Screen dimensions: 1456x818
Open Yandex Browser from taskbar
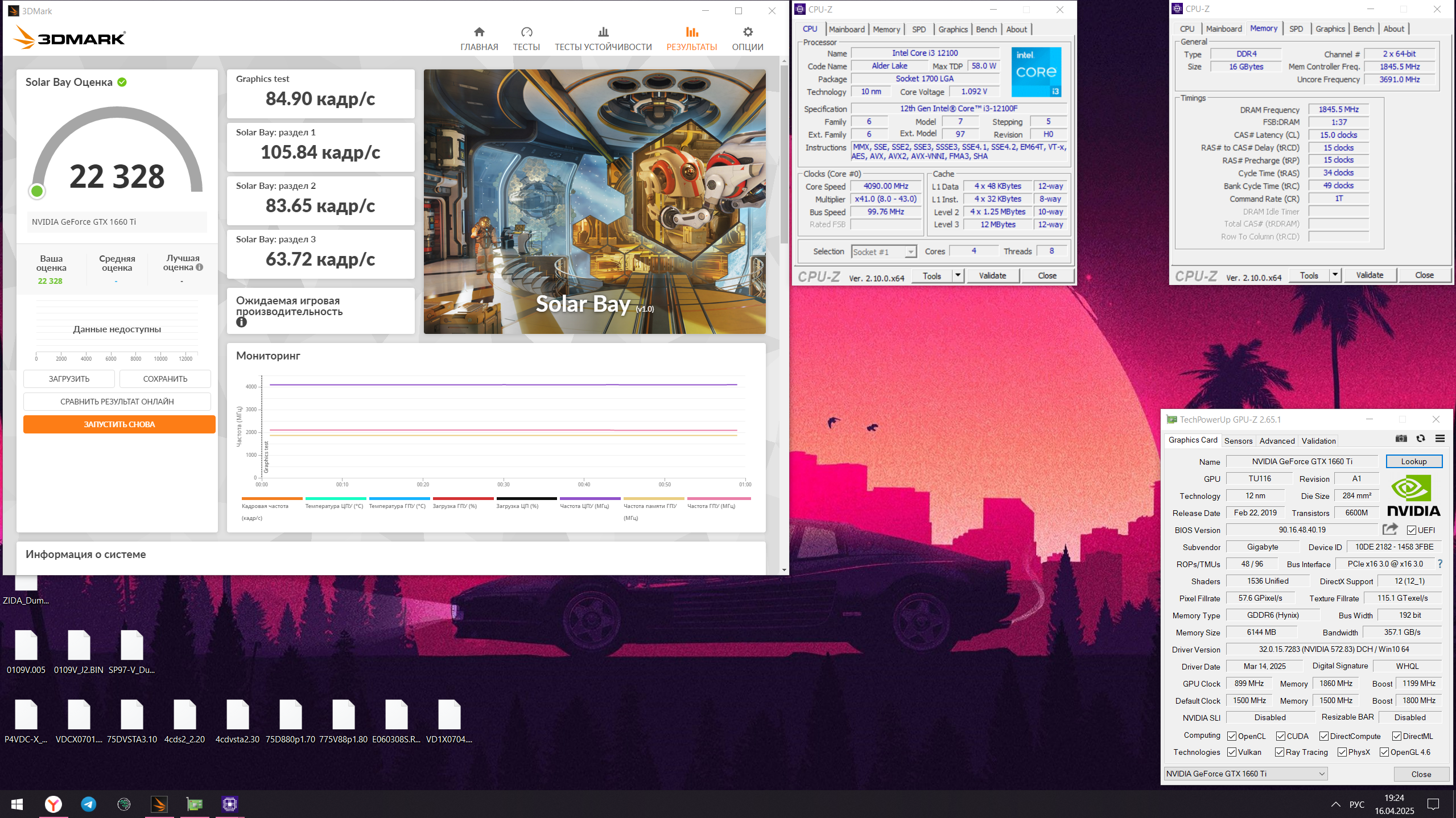click(x=53, y=804)
